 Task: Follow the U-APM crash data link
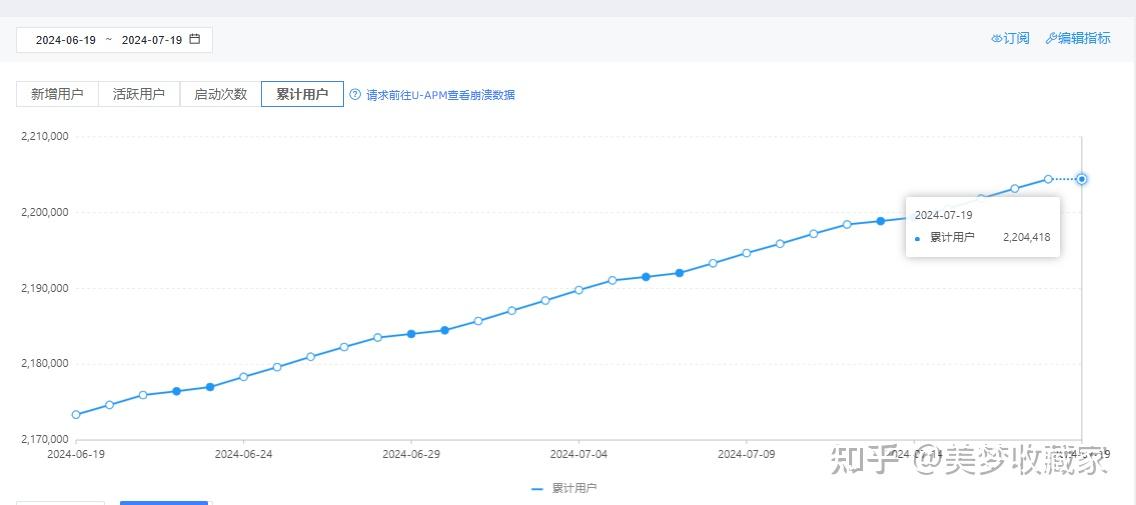pyautogui.click(x=441, y=95)
